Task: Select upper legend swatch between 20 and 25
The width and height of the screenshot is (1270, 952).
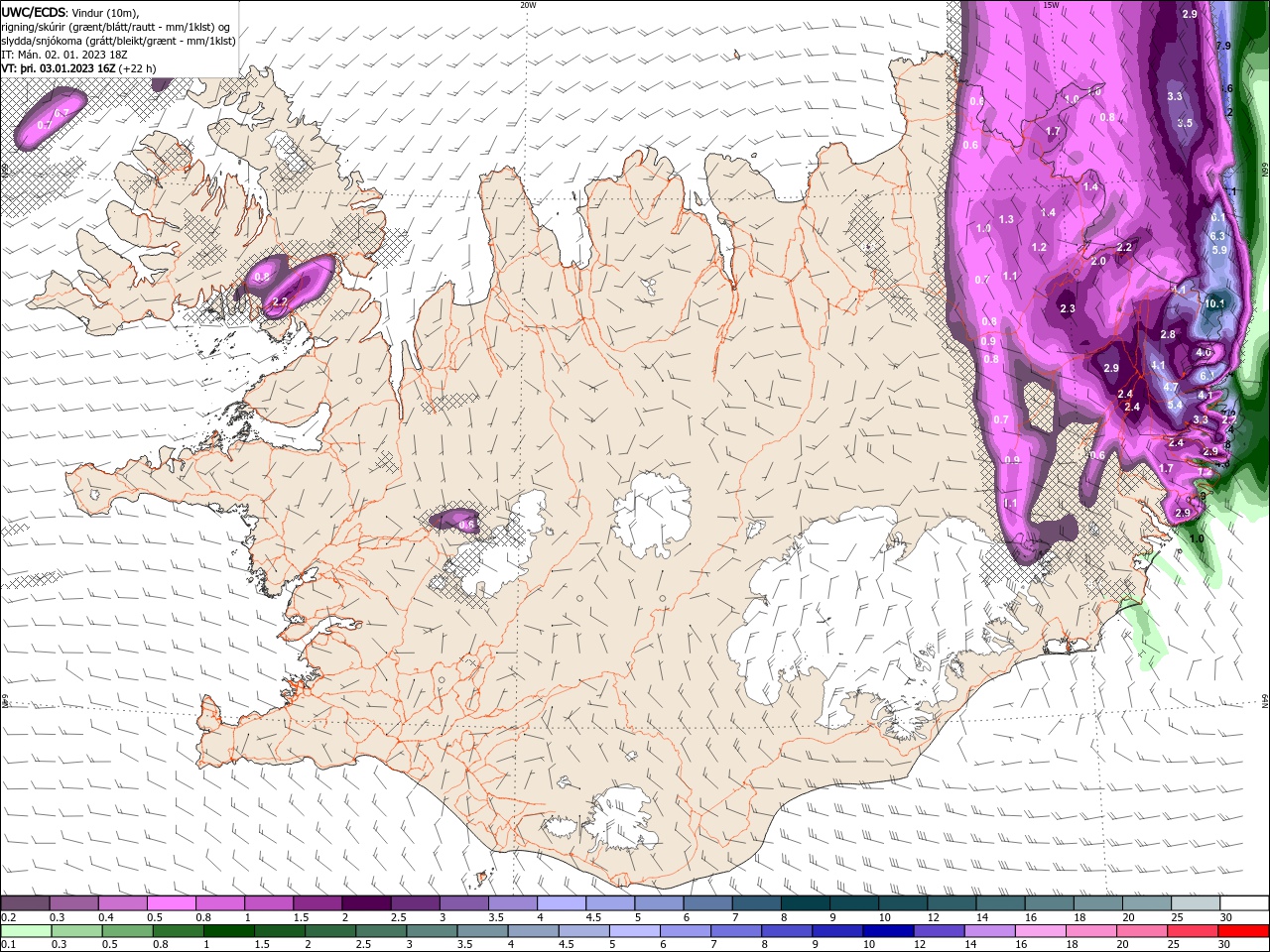Action: 1148,903
